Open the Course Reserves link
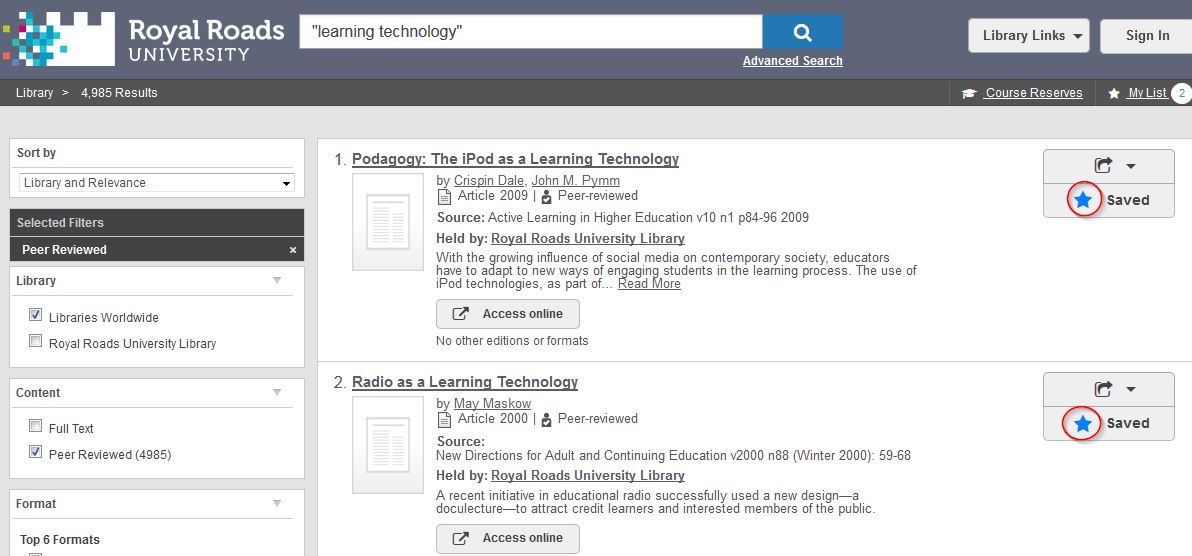Screen dimensions: 1192x556 [x=1034, y=93]
